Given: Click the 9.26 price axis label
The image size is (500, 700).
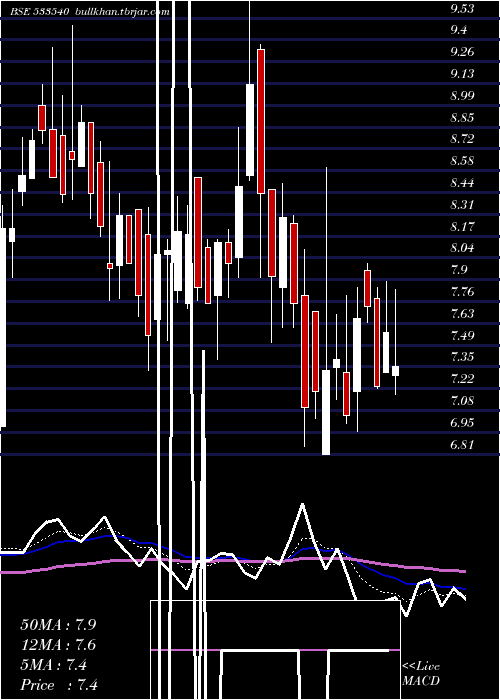Looking at the screenshot, I should [x=462, y=52].
